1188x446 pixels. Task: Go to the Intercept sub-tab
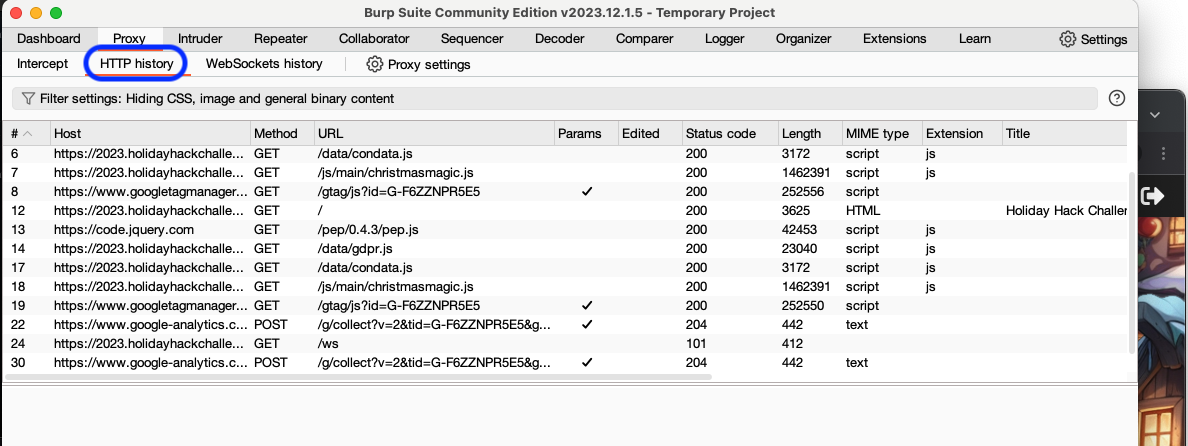(x=42, y=63)
